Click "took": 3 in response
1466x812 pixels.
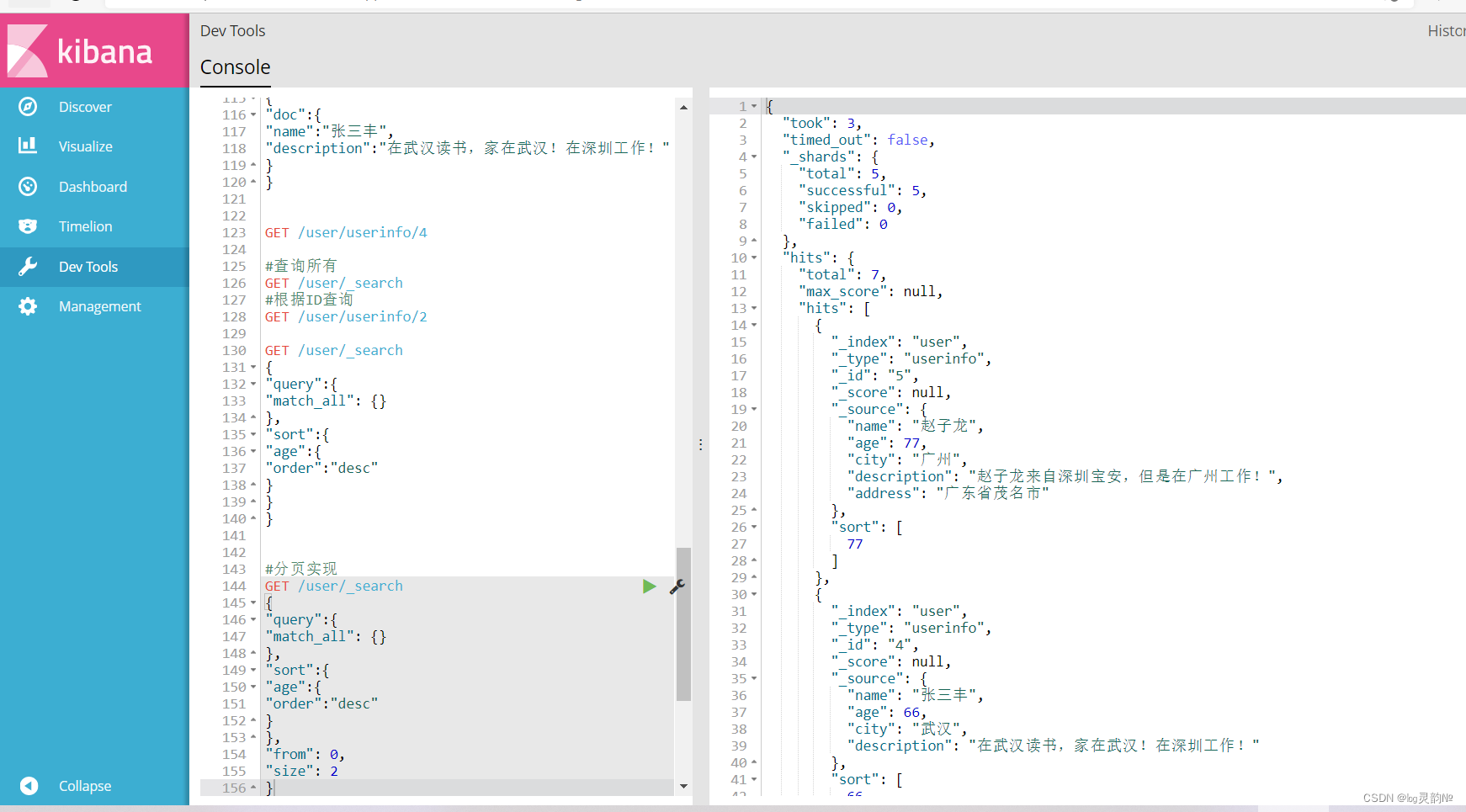(x=822, y=123)
